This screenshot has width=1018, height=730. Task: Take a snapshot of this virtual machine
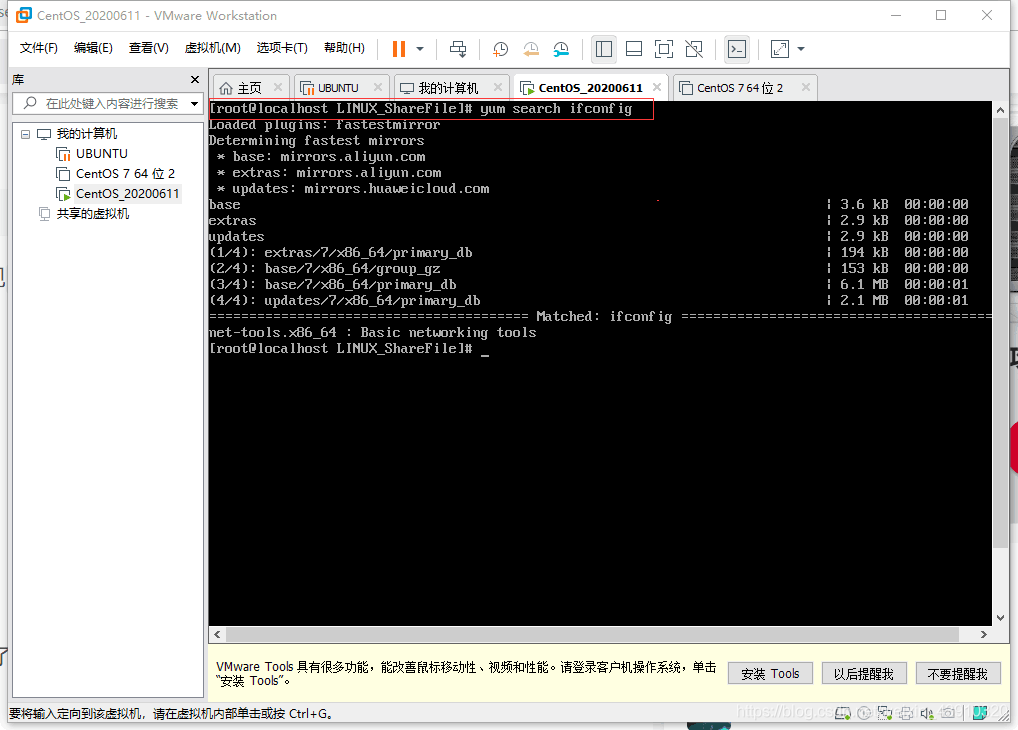click(x=500, y=49)
